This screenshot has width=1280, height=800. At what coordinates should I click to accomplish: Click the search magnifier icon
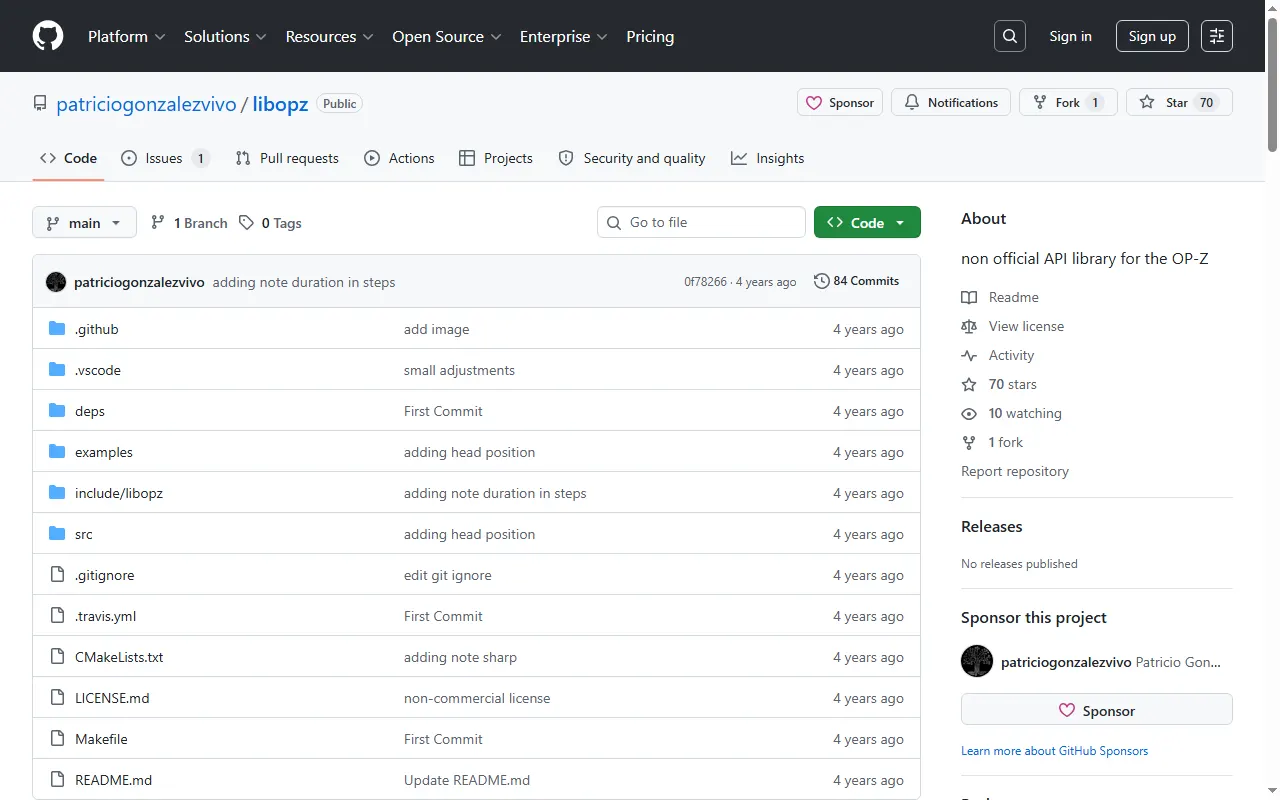click(1010, 36)
